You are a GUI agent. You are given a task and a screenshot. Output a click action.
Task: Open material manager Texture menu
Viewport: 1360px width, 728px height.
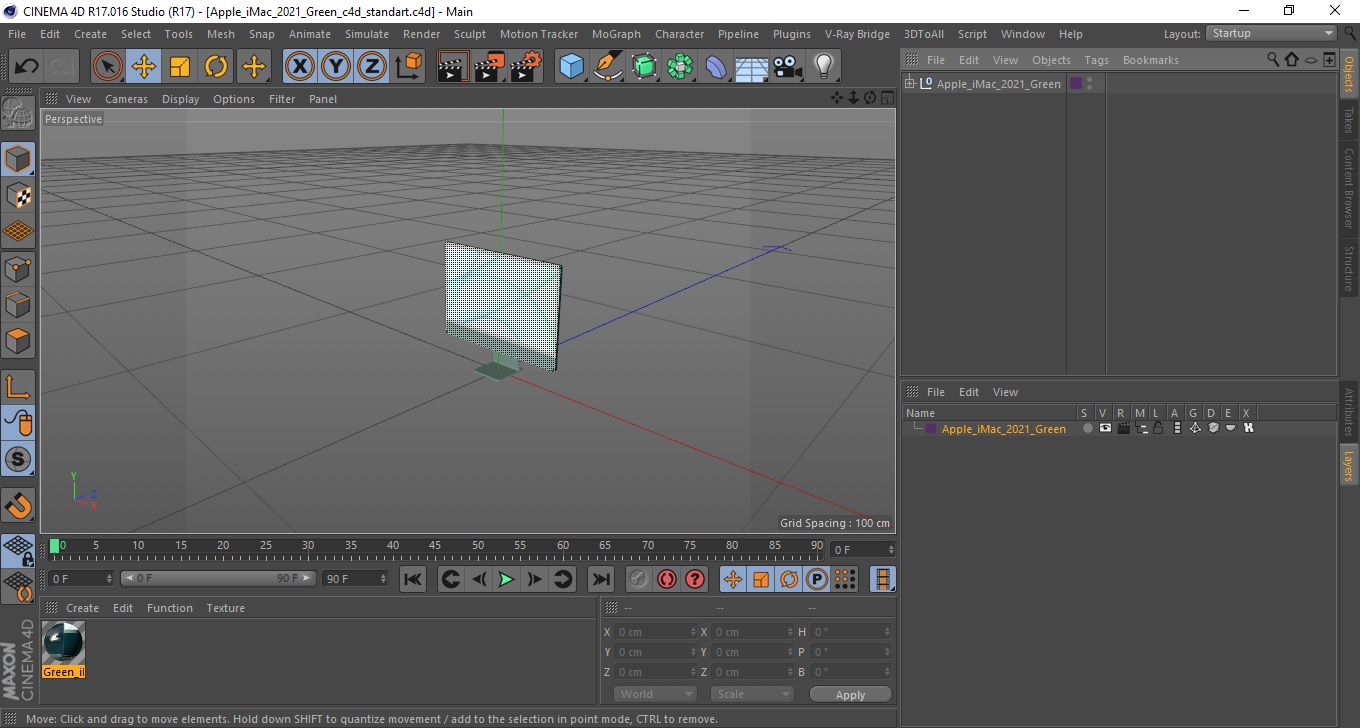(x=226, y=608)
